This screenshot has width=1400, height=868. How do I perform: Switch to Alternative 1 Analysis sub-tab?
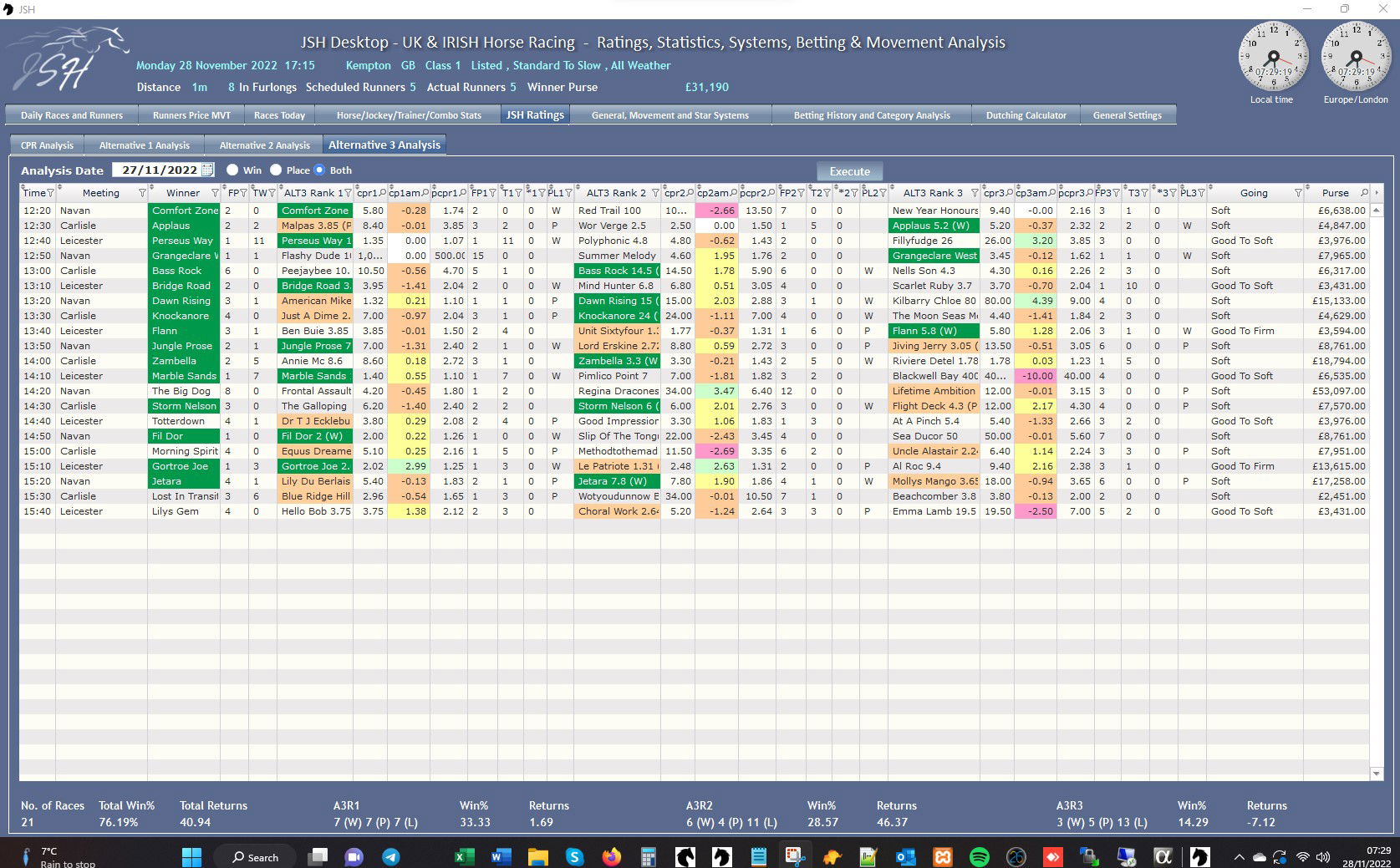point(145,145)
